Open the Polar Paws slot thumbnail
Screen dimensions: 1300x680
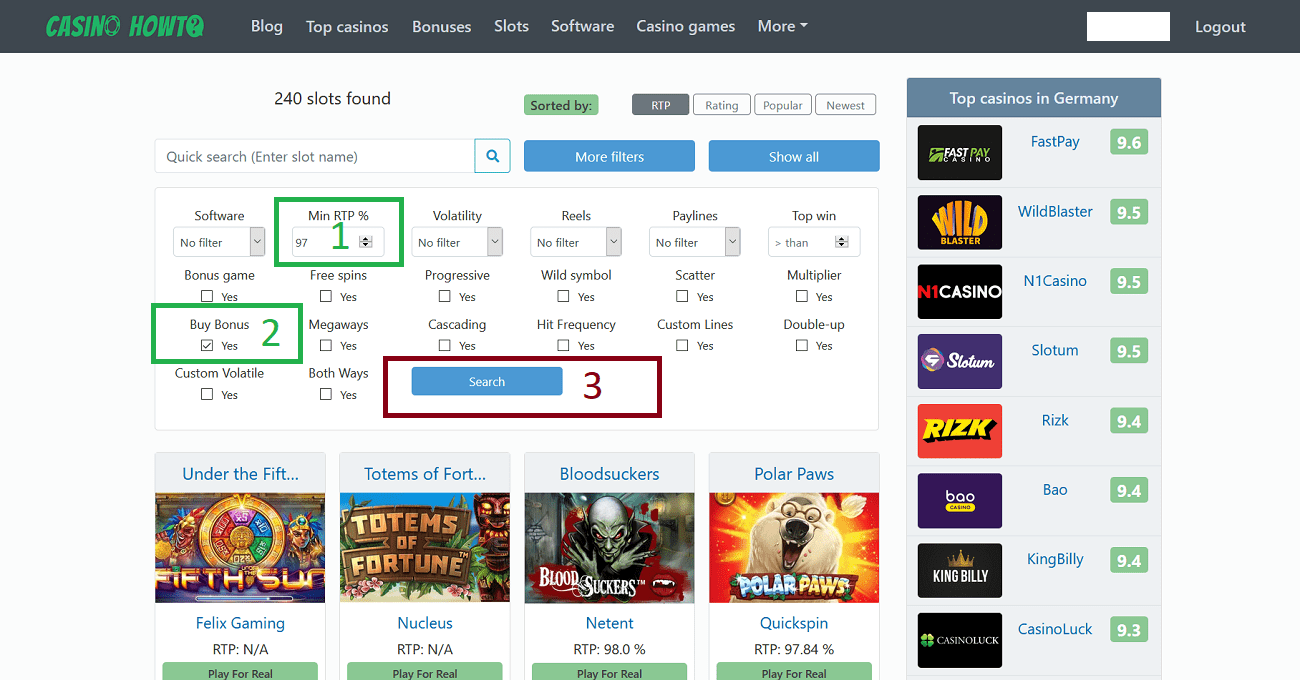(794, 548)
